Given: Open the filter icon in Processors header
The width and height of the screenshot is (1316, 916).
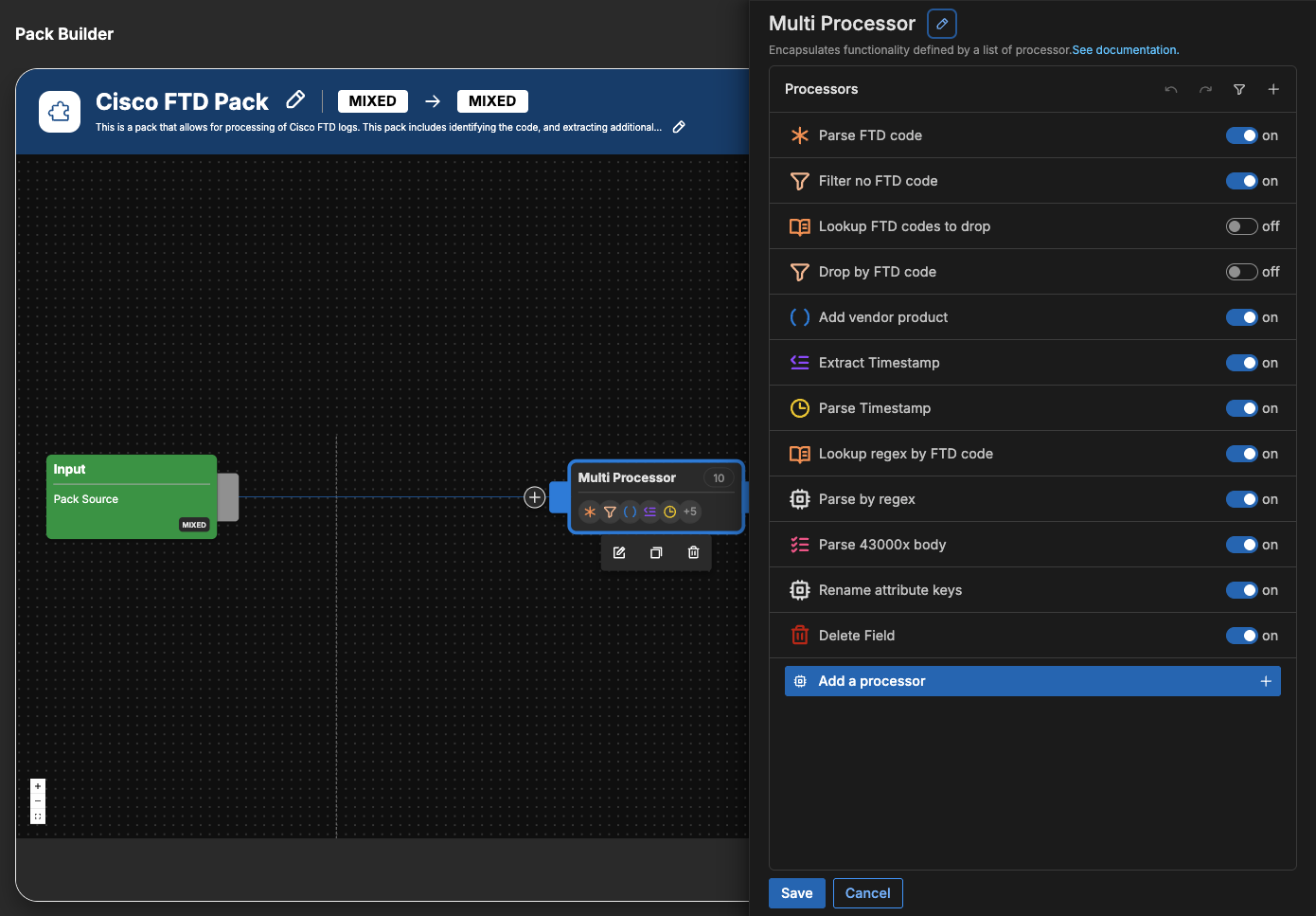Looking at the screenshot, I should tap(1239, 89).
